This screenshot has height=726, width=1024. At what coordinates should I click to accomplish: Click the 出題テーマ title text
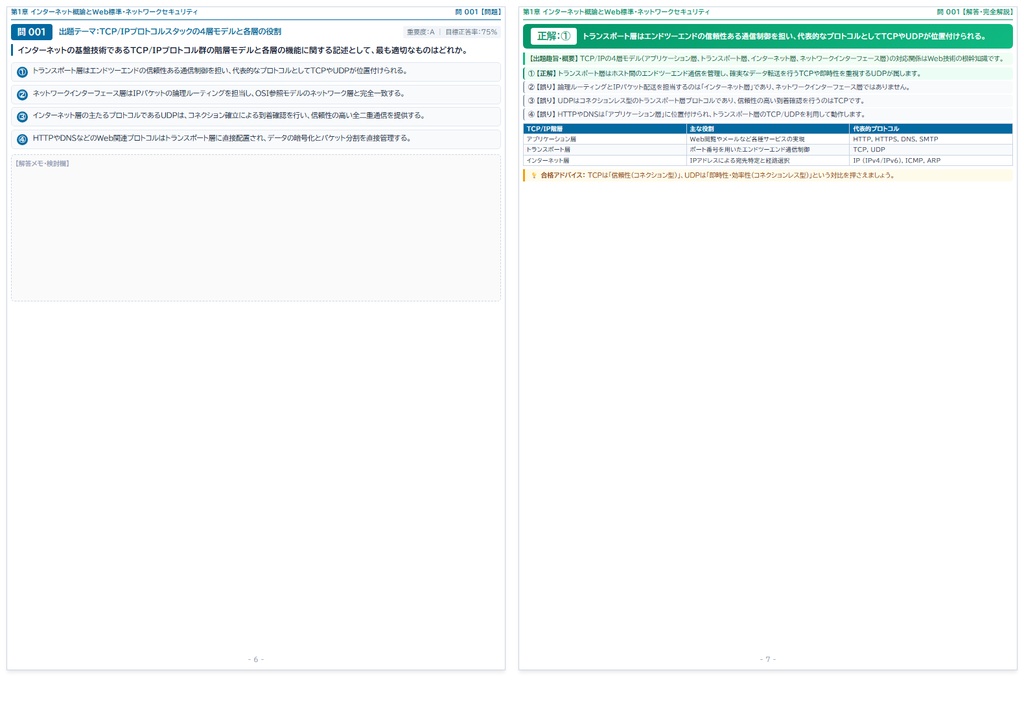(x=170, y=31)
